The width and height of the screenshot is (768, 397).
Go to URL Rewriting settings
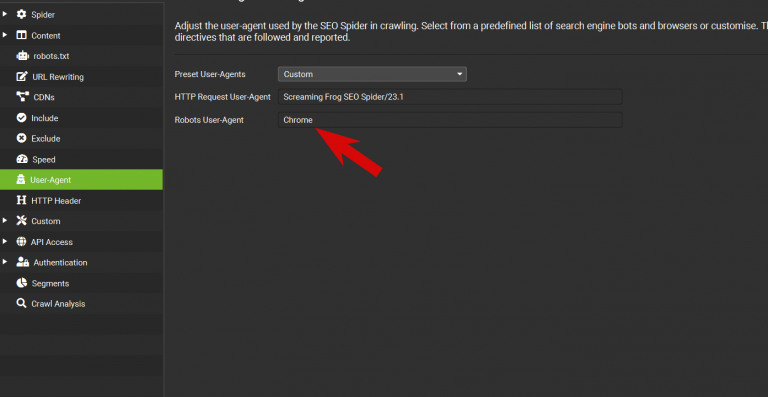point(58,77)
